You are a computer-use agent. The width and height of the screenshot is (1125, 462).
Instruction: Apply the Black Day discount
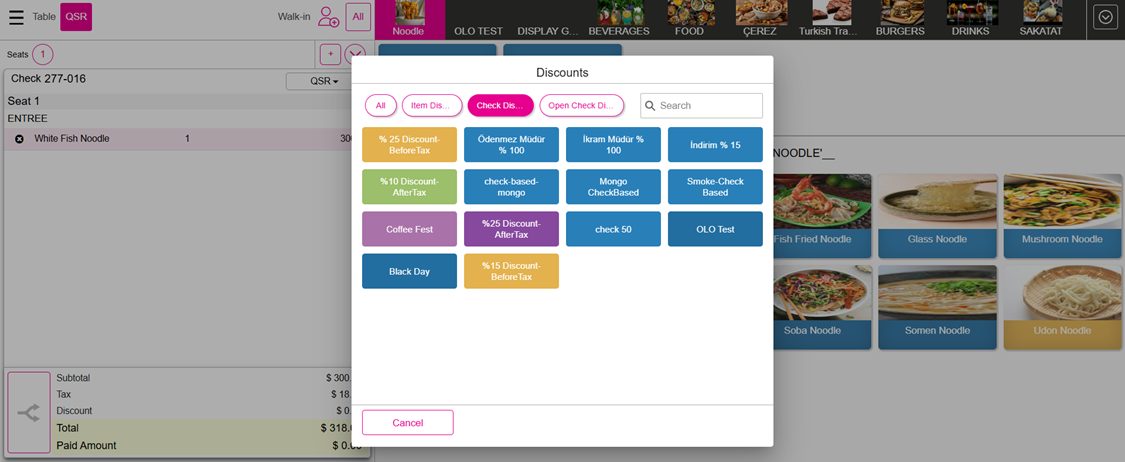[409, 272]
